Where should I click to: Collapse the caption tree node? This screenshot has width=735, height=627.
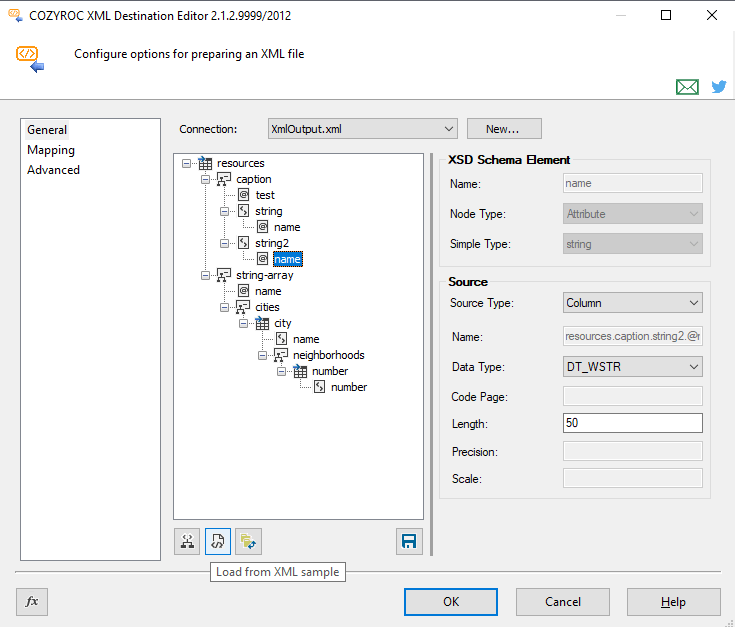(205, 179)
